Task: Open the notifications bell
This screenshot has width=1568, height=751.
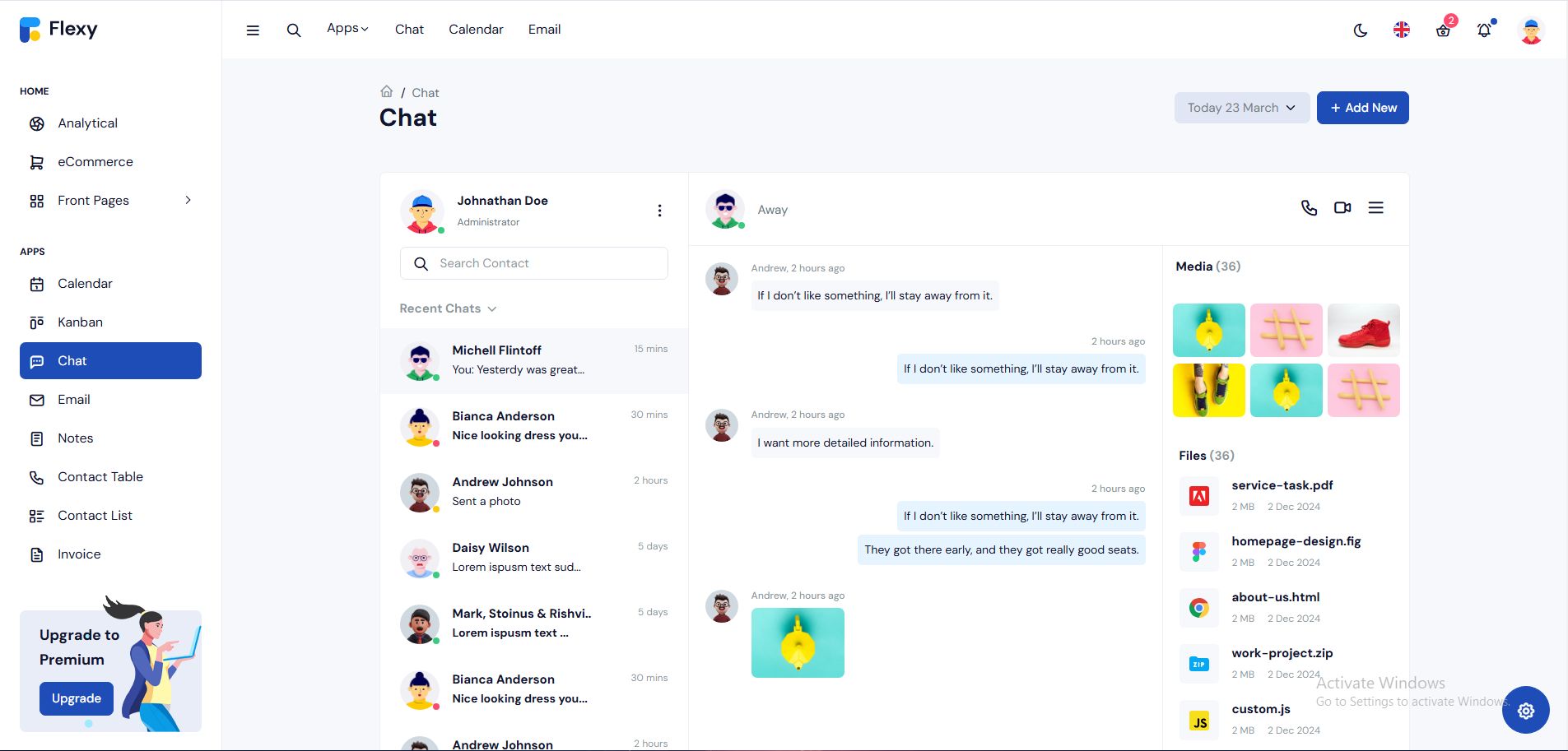Action: click(1485, 30)
